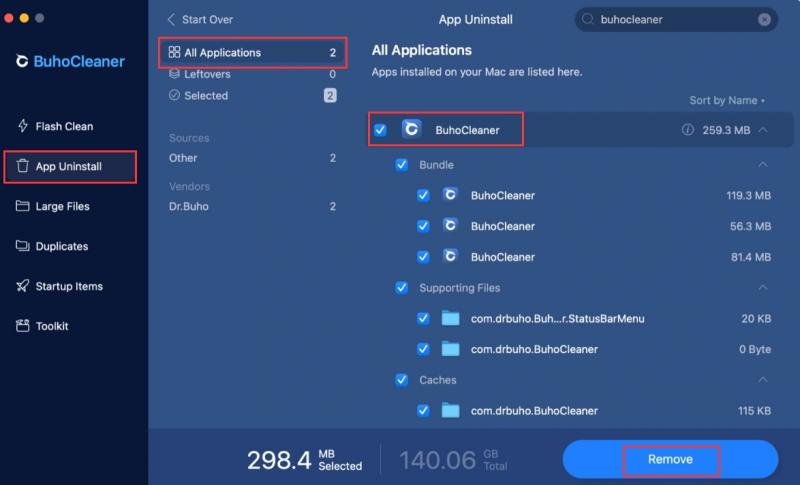
Task: Uncheck the StatusBarMenu folder checkbox
Action: [423, 318]
